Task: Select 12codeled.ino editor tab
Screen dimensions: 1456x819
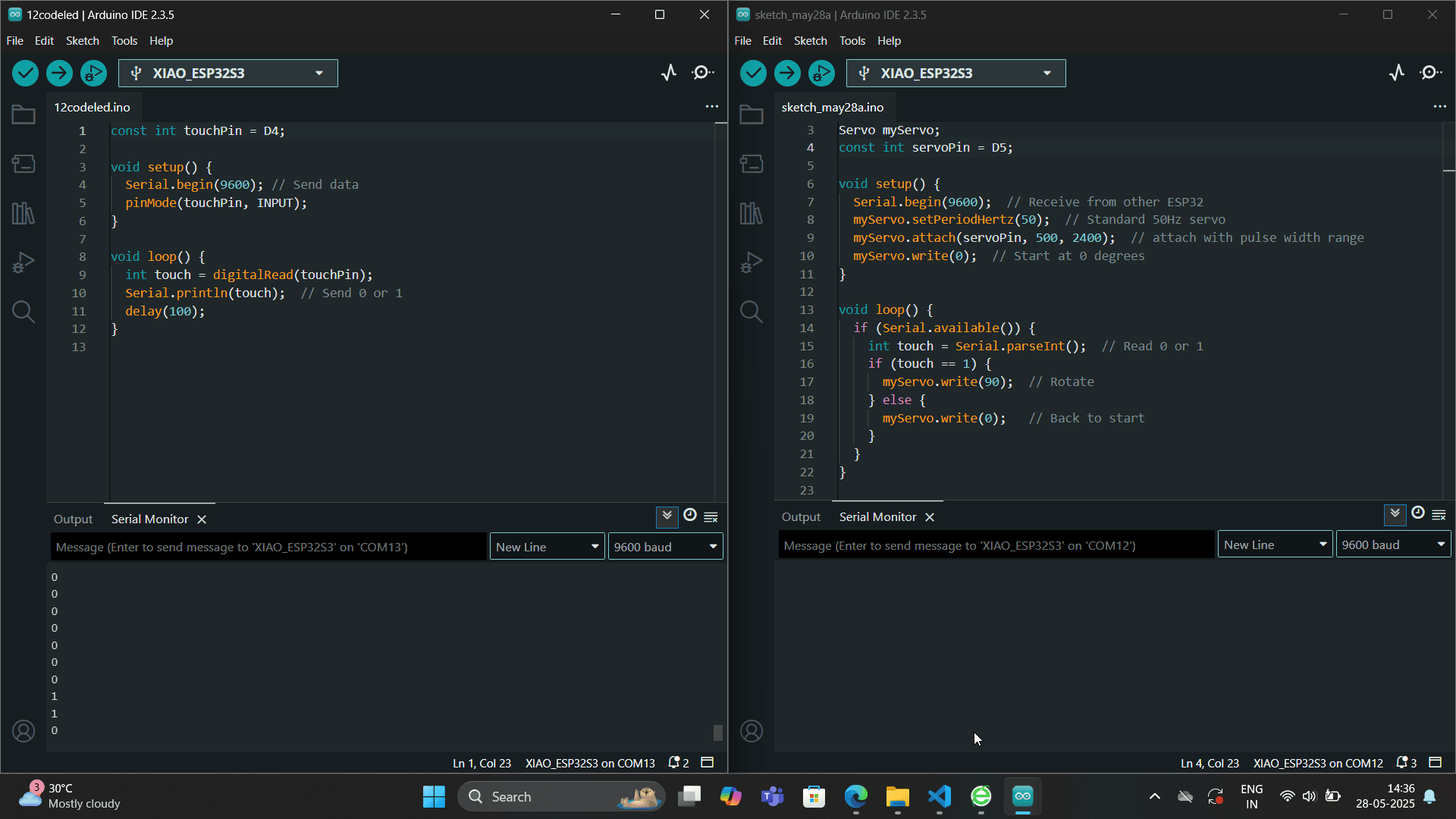Action: point(92,108)
